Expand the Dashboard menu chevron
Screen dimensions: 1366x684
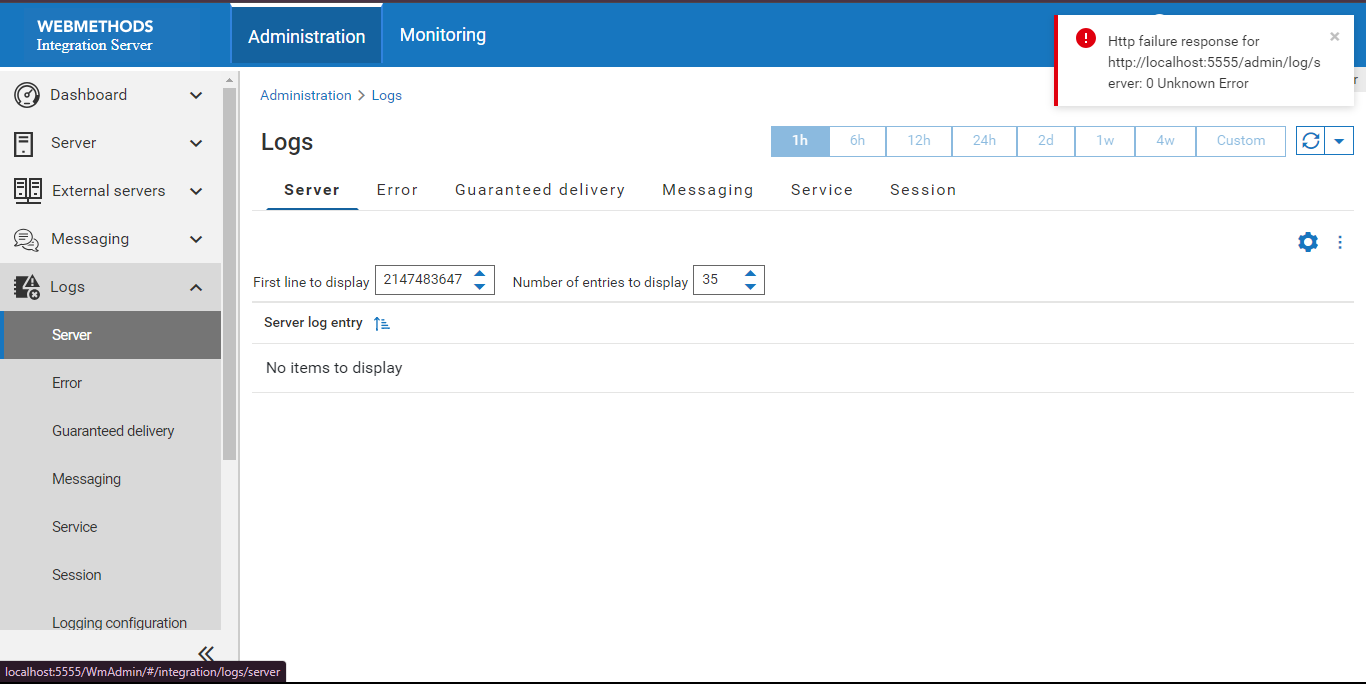(x=196, y=95)
